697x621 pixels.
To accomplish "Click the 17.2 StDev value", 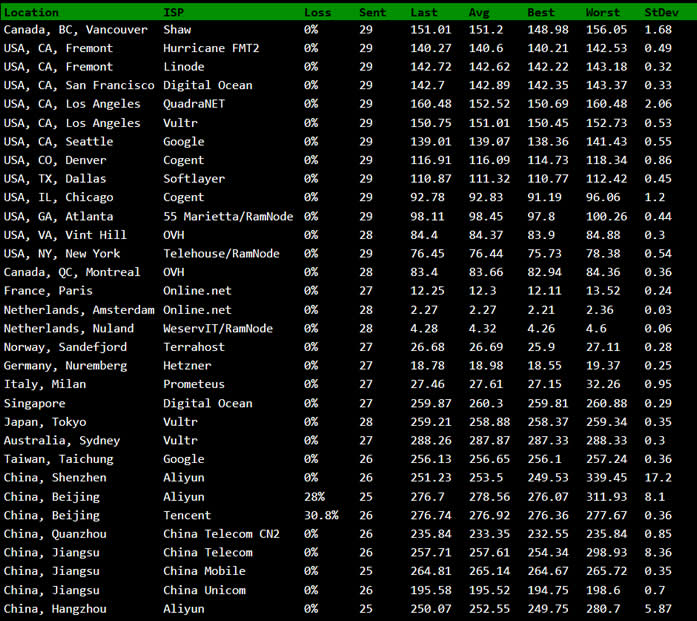I will pyautogui.click(x=658, y=478).
